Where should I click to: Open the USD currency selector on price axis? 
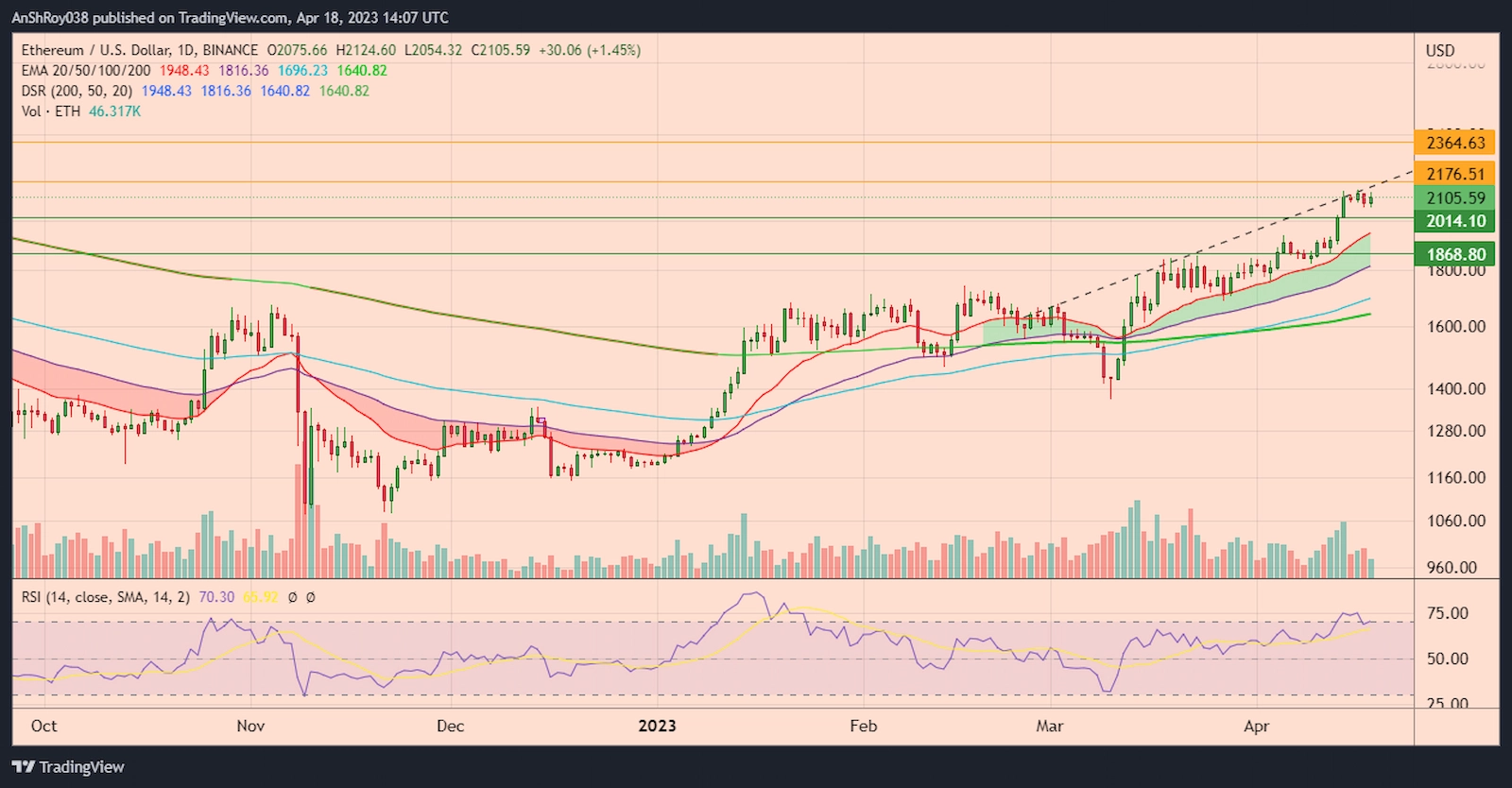(x=1440, y=50)
